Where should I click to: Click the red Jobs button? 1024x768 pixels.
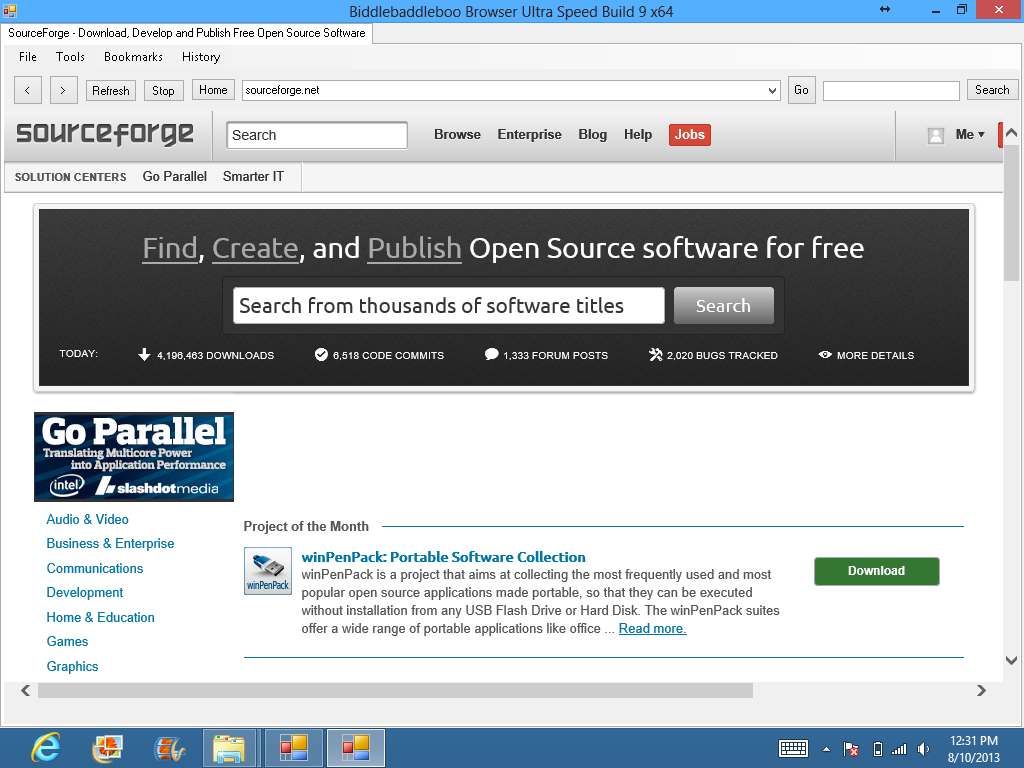coord(690,135)
